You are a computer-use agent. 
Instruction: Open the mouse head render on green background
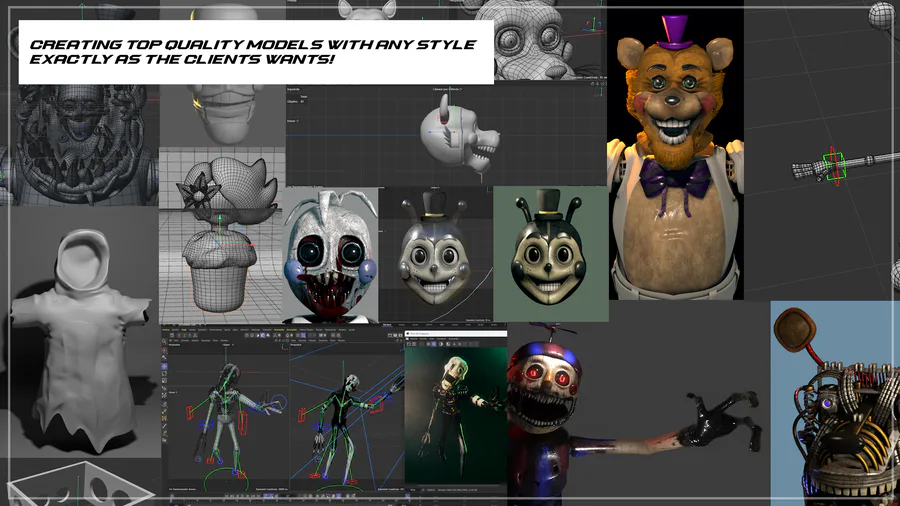[x=550, y=253]
